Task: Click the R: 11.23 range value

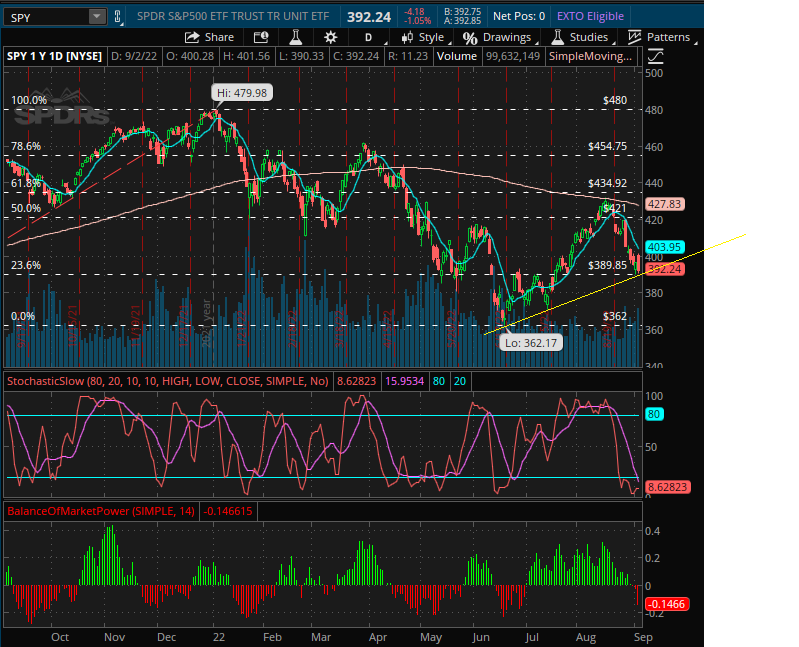Action: 408,56
